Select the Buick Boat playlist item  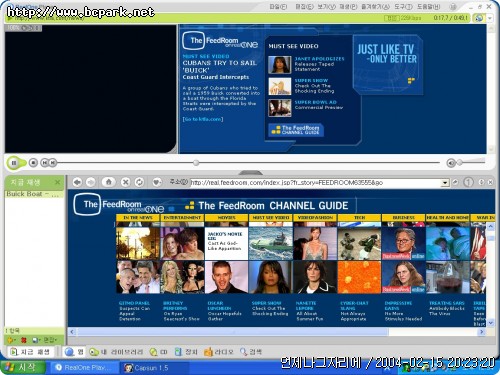tap(34, 194)
